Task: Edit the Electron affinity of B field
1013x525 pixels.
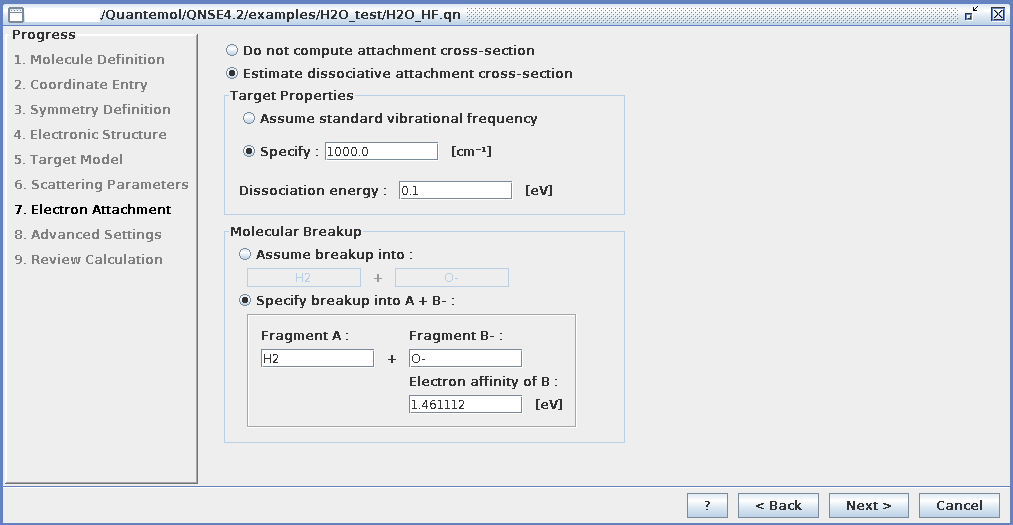Action: point(465,404)
